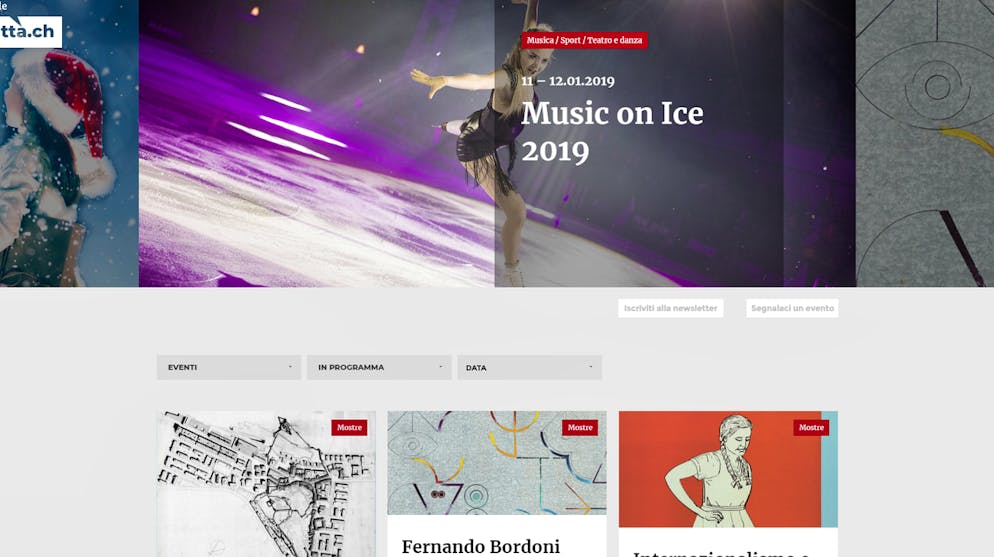The width and height of the screenshot is (994, 557).
Task: Open the EVENTI filter dropdown
Action: tap(229, 368)
